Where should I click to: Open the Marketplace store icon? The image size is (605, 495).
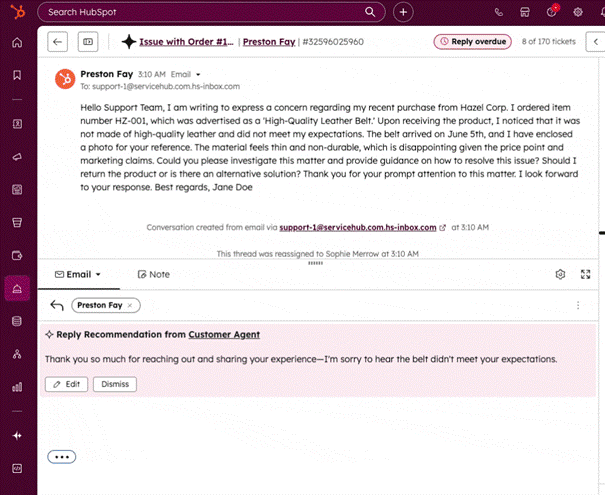click(x=525, y=12)
